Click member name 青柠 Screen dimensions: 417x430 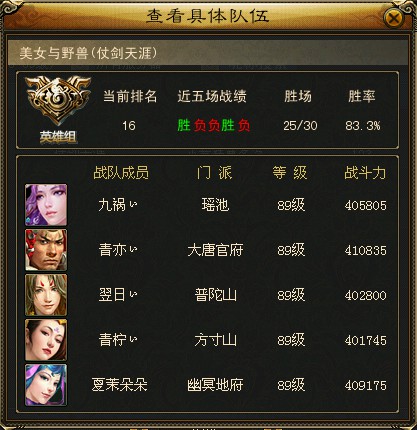tap(118, 340)
